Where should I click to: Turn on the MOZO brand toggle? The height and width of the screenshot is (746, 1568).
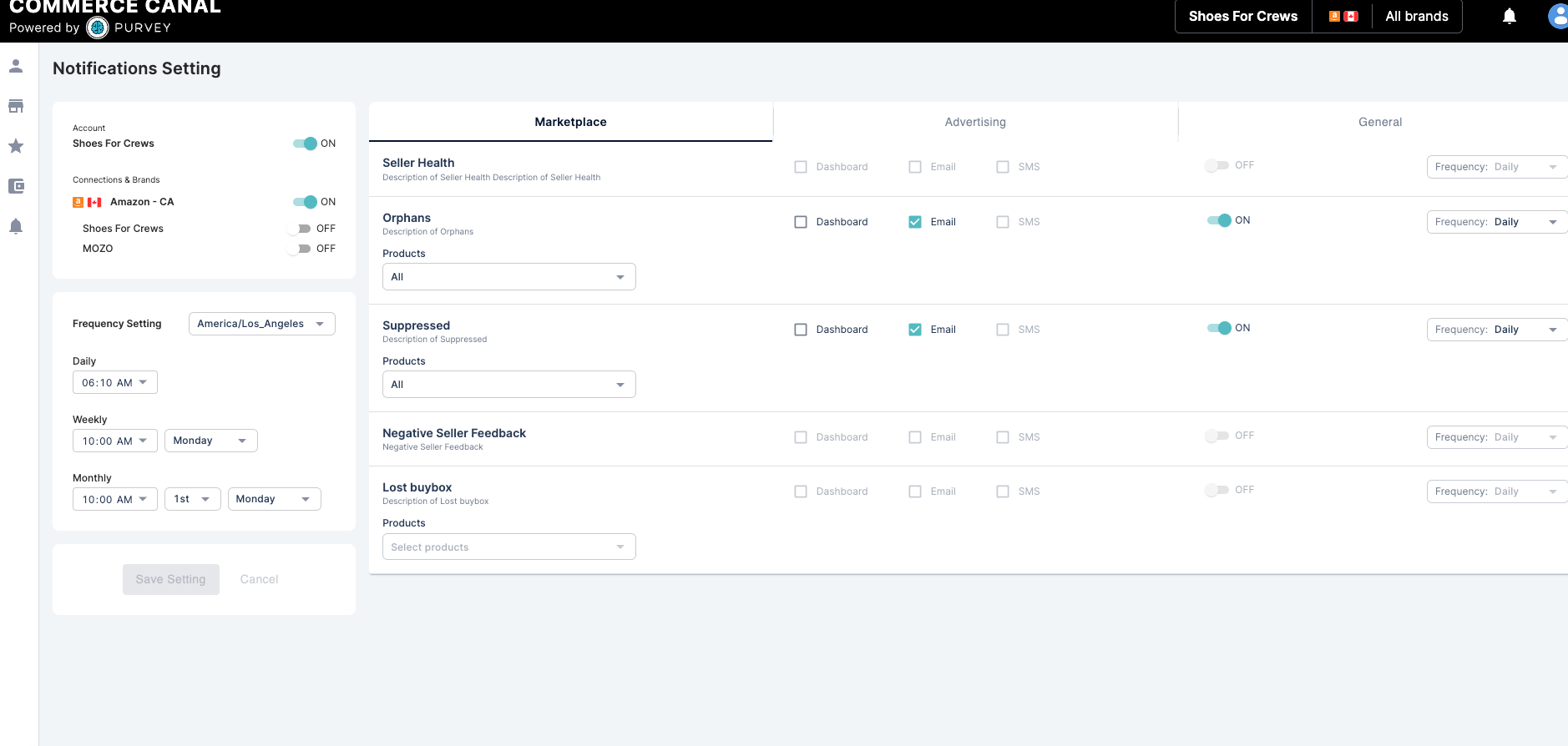click(x=300, y=249)
